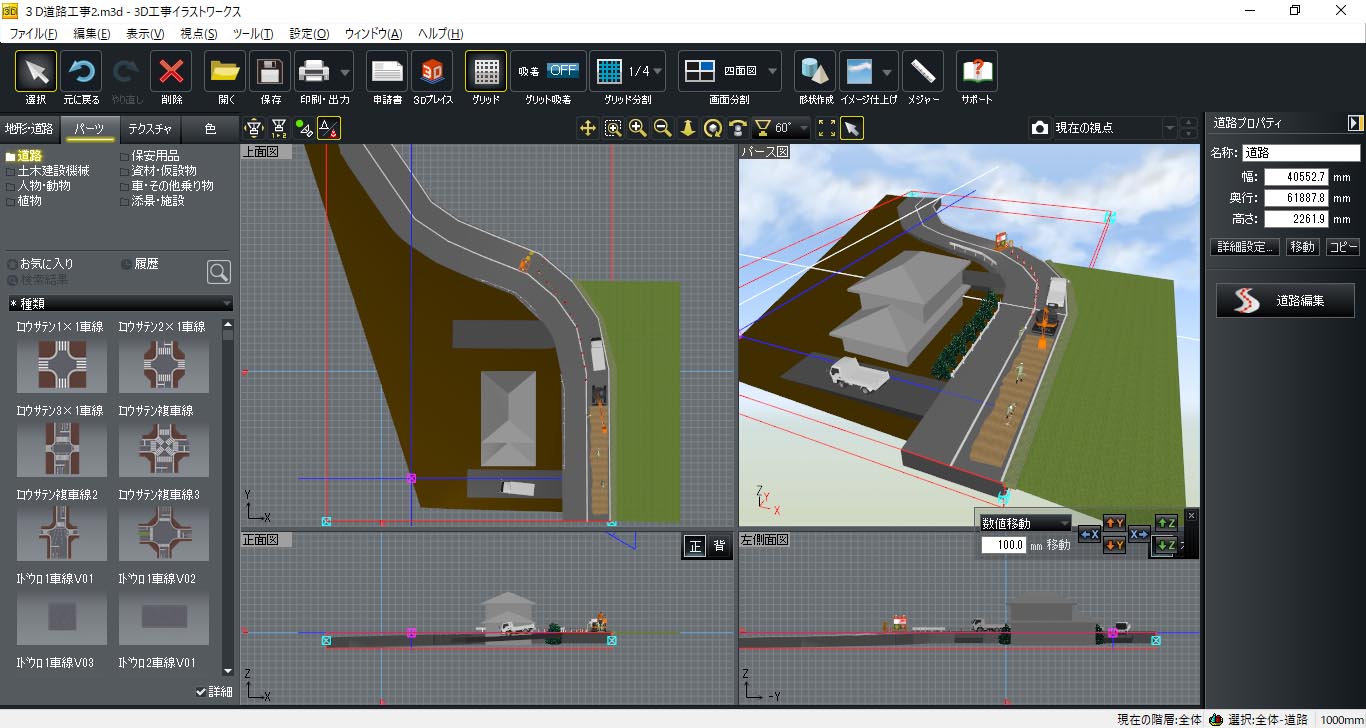Switch the グリッド吸着 OFF toggle
Image resolution: width=1366 pixels, height=728 pixels.
click(x=563, y=70)
